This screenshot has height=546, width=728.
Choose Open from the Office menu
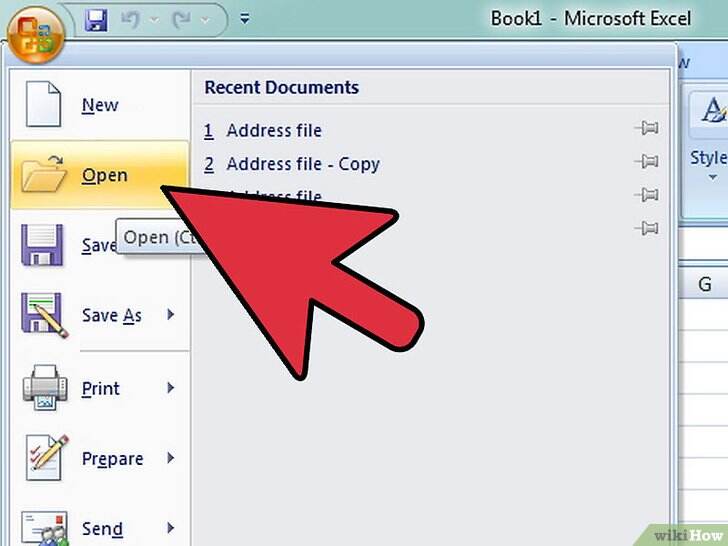pos(100,175)
